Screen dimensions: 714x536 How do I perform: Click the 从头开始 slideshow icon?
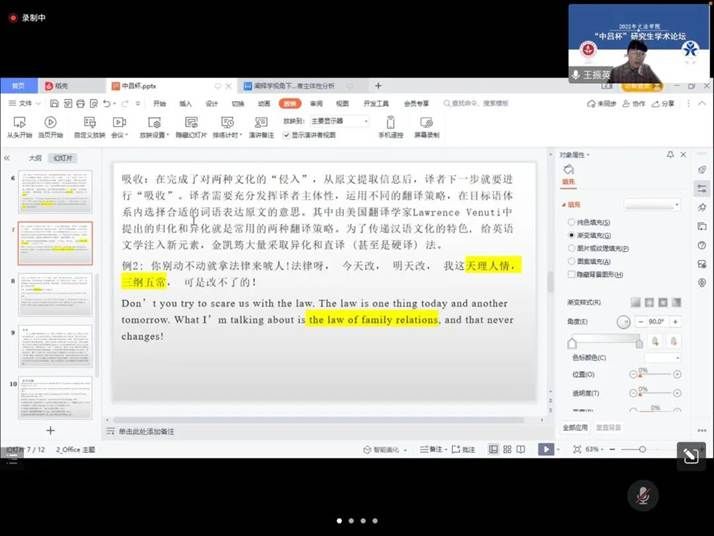click(x=20, y=123)
